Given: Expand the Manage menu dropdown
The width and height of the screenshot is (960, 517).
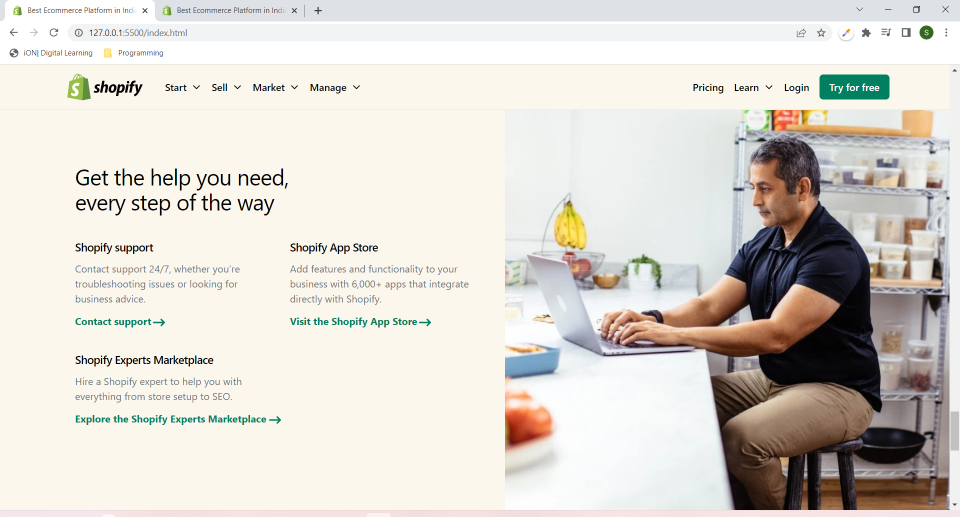Looking at the screenshot, I should click(335, 88).
